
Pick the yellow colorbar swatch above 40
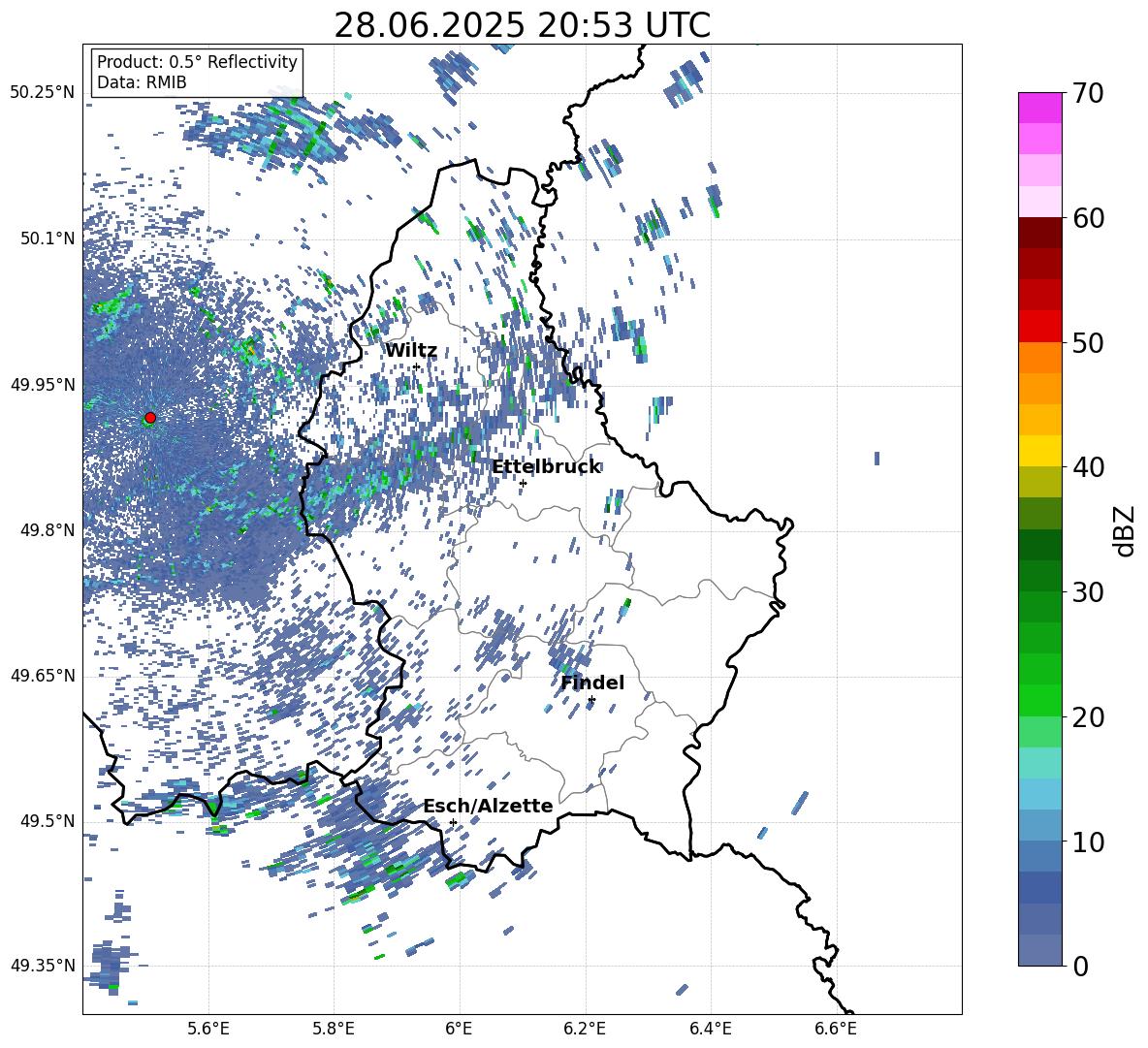pos(1039,451)
